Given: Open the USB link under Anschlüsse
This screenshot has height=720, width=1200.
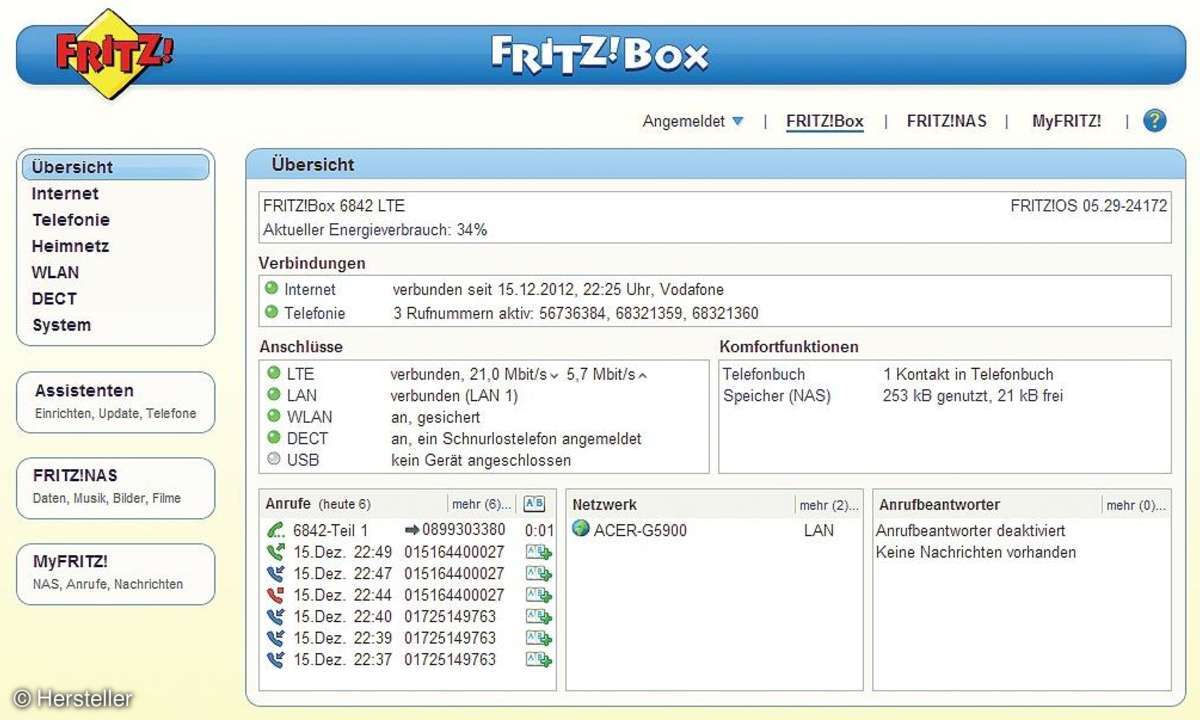Looking at the screenshot, I should [x=303, y=460].
